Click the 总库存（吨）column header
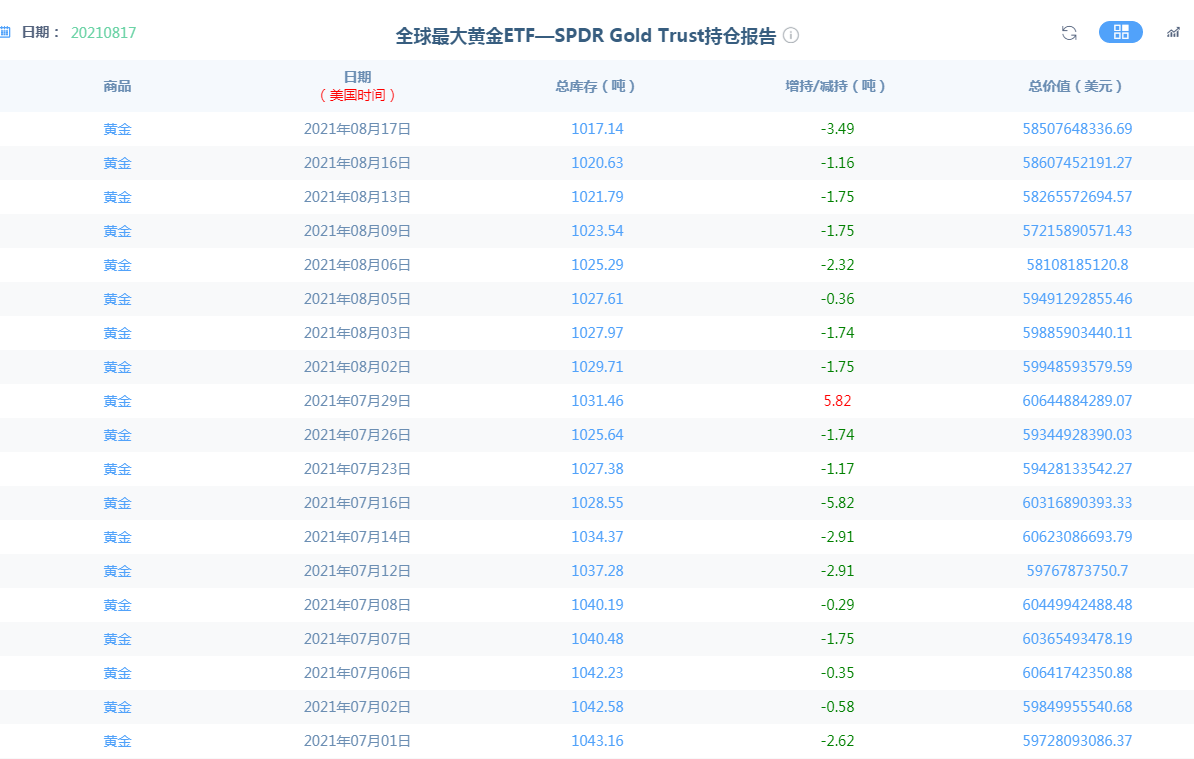 [x=595, y=86]
